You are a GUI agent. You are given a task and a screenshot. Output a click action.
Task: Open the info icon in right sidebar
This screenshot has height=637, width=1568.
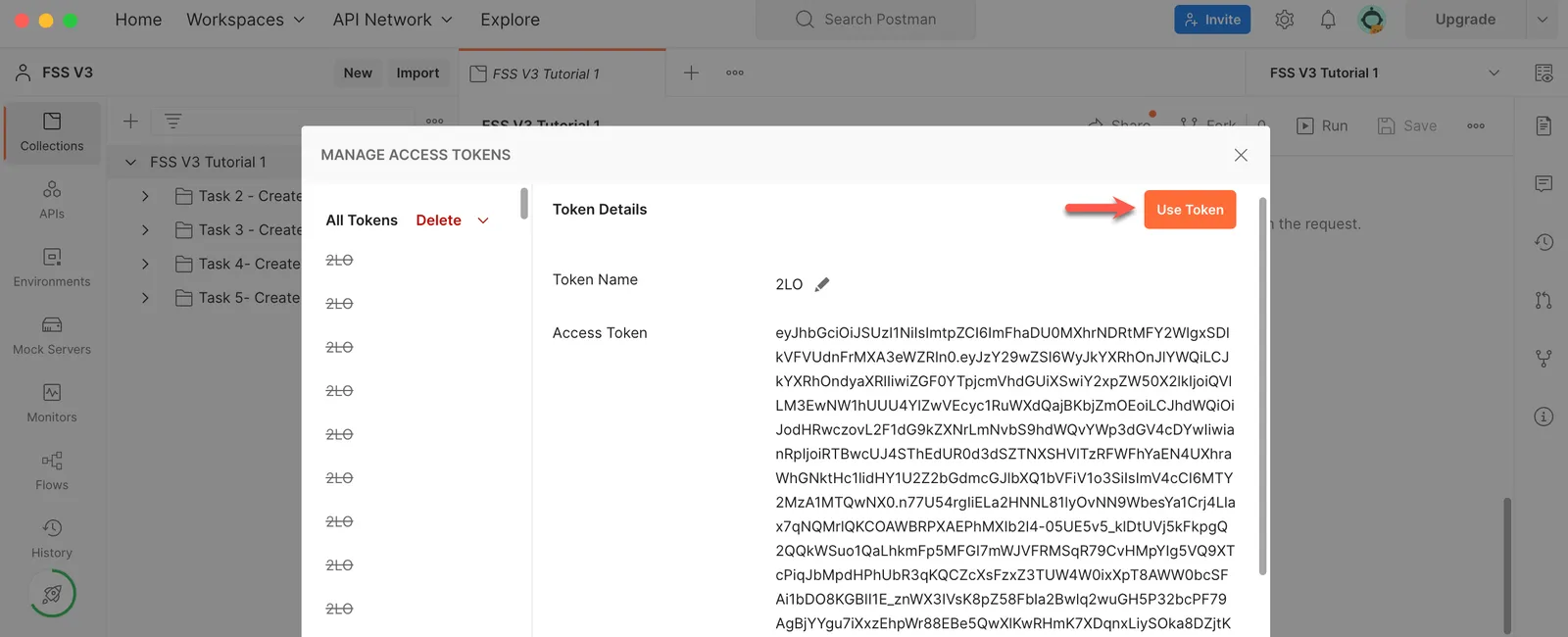coord(1543,416)
